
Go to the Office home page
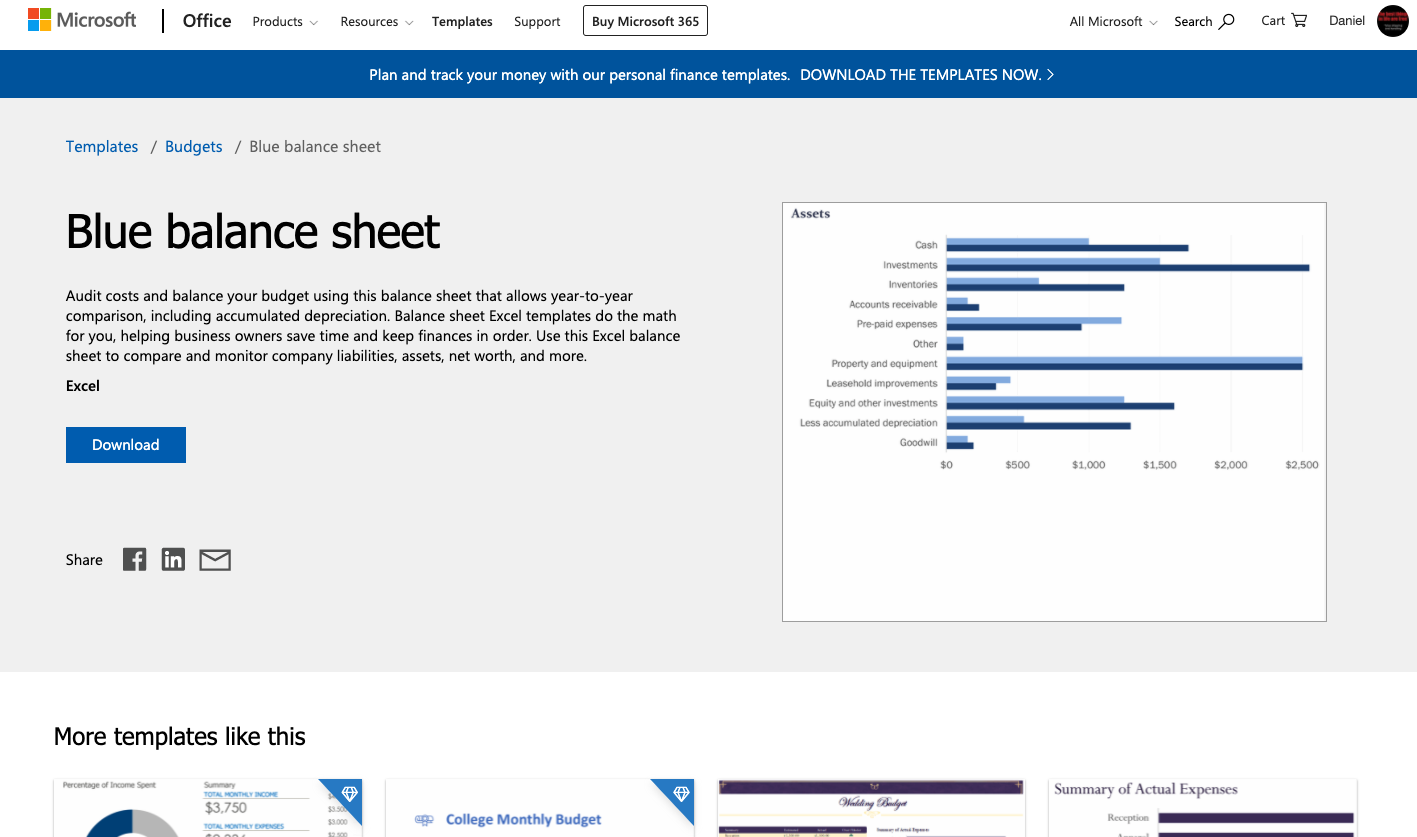[206, 20]
